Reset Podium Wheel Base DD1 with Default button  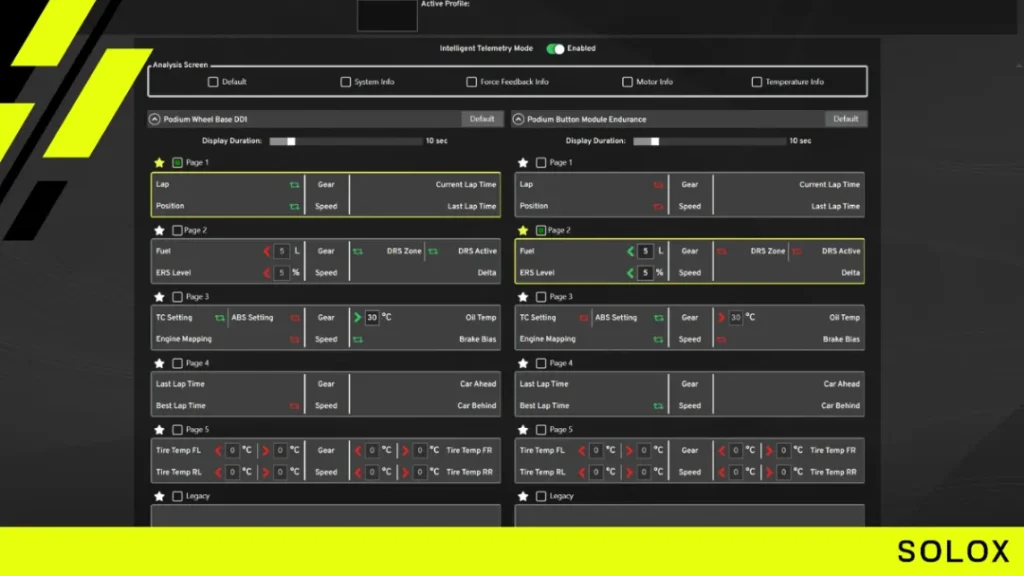pyautogui.click(x=482, y=119)
